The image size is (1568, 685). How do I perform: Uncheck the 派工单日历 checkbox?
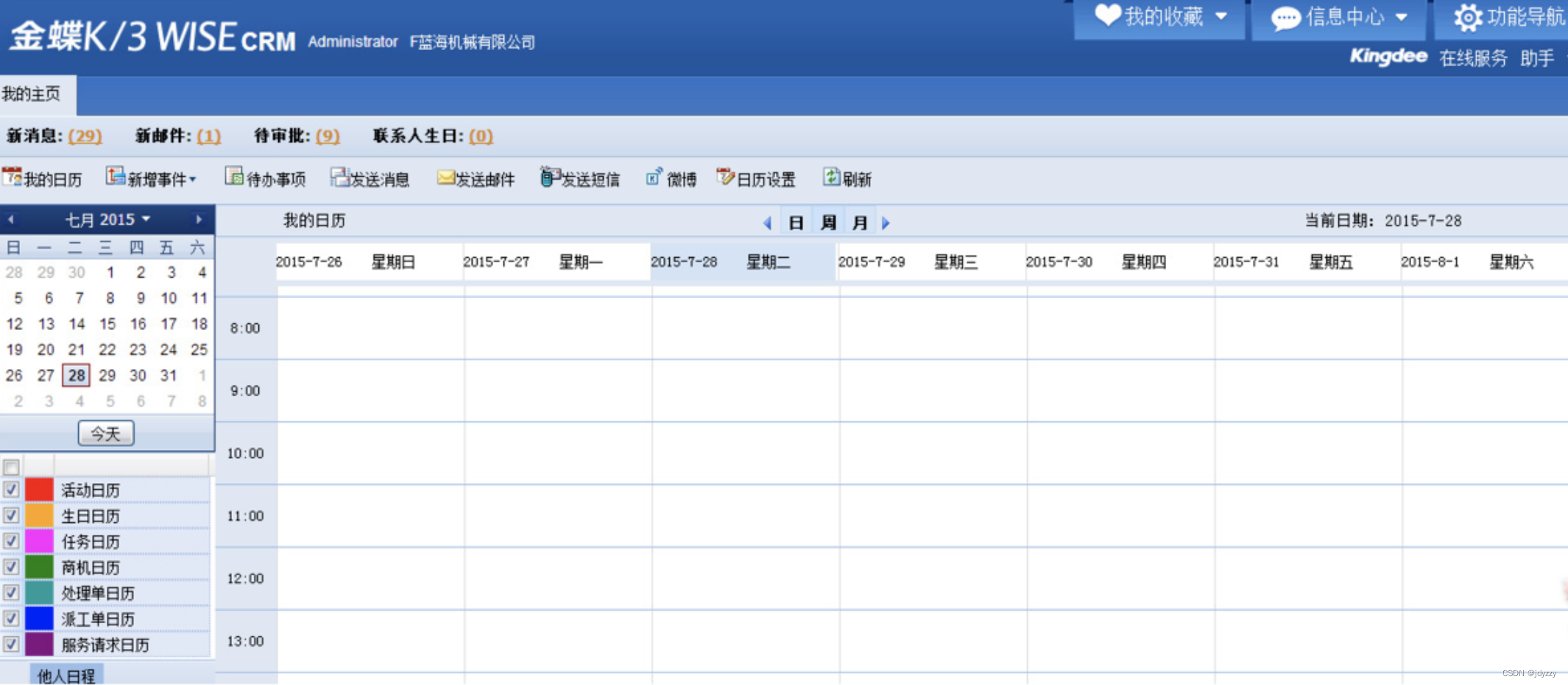click(11, 618)
